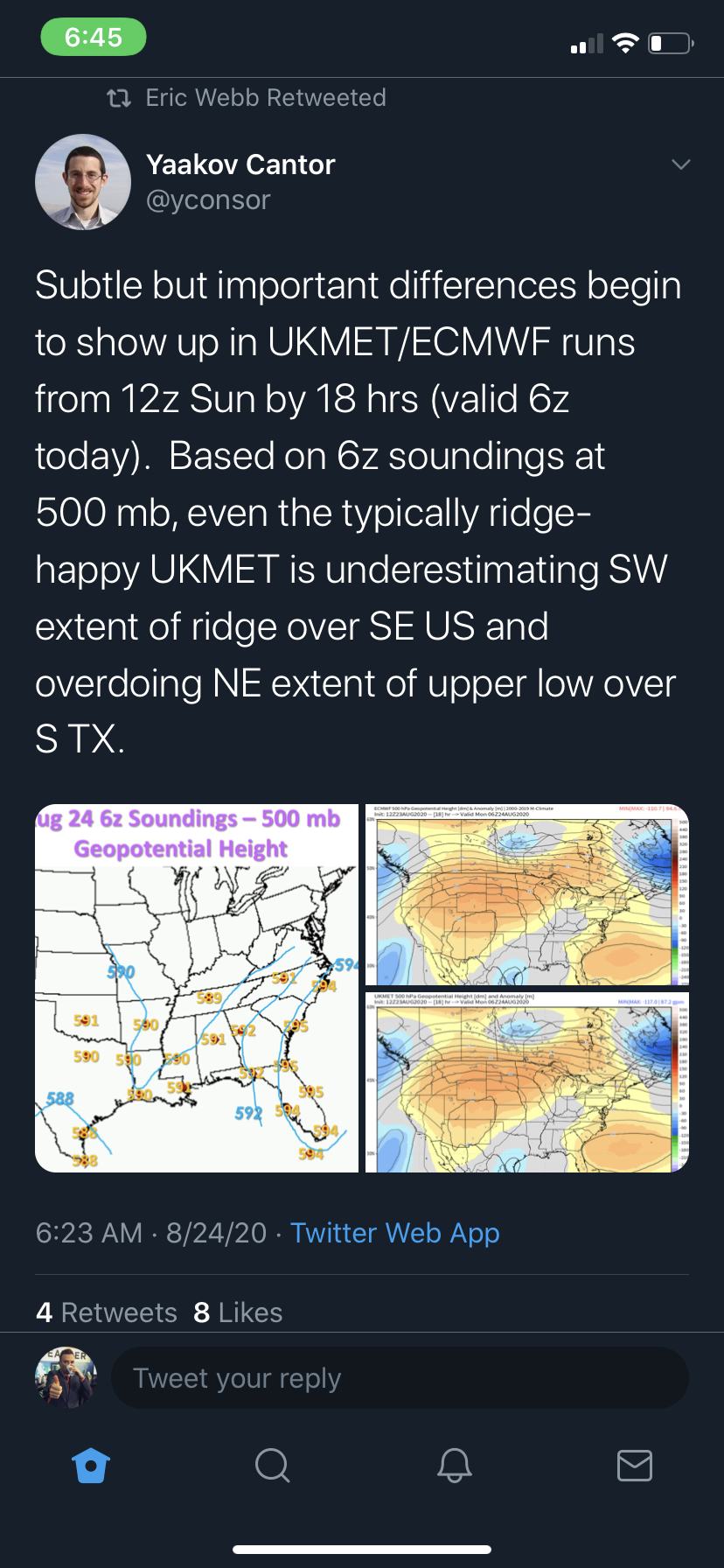Tap the green 6:45 time pill
Image resolution: width=724 pixels, height=1568 pixels.
94,38
